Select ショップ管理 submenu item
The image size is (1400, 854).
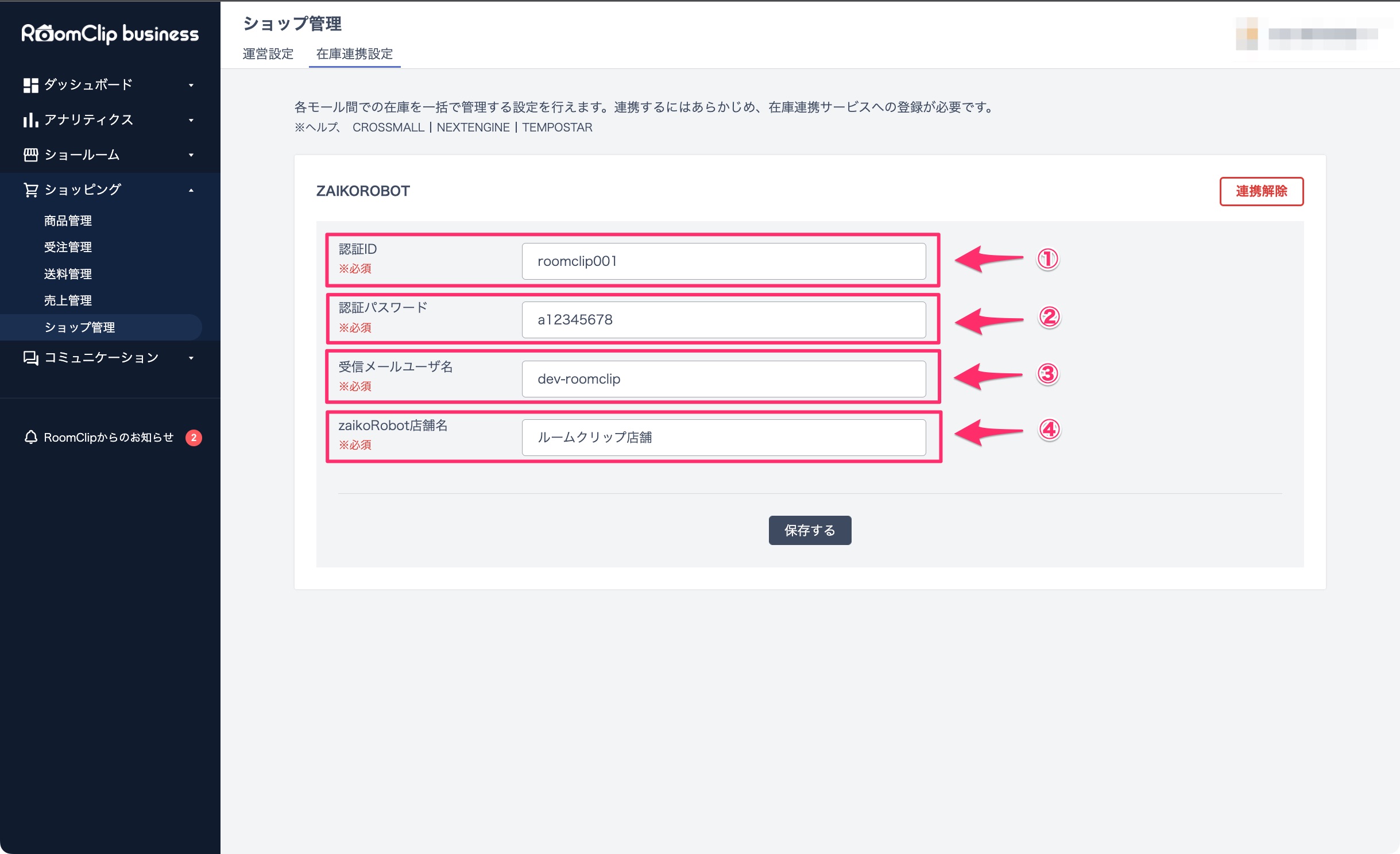(x=101, y=327)
